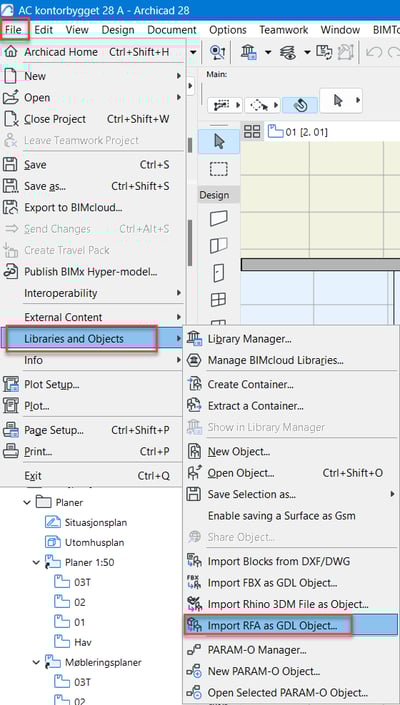
Task: Activate the Door tool in toolbox
Action: 219,273
